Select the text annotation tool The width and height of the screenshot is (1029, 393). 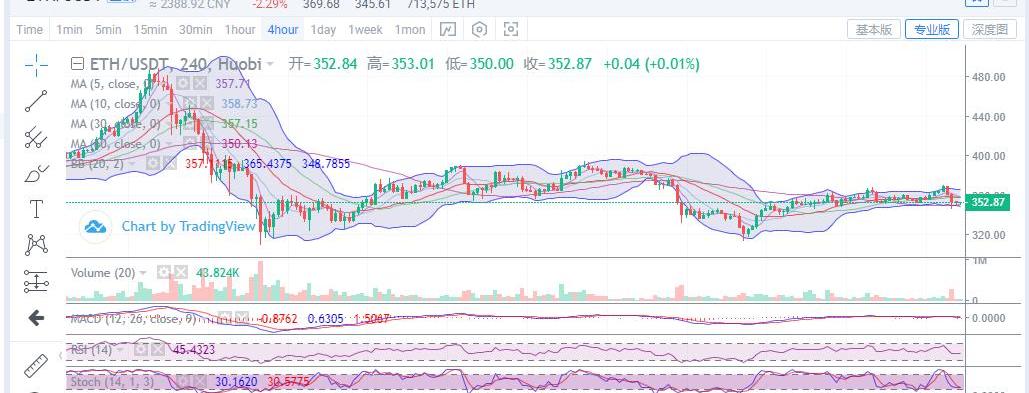click(36, 209)
